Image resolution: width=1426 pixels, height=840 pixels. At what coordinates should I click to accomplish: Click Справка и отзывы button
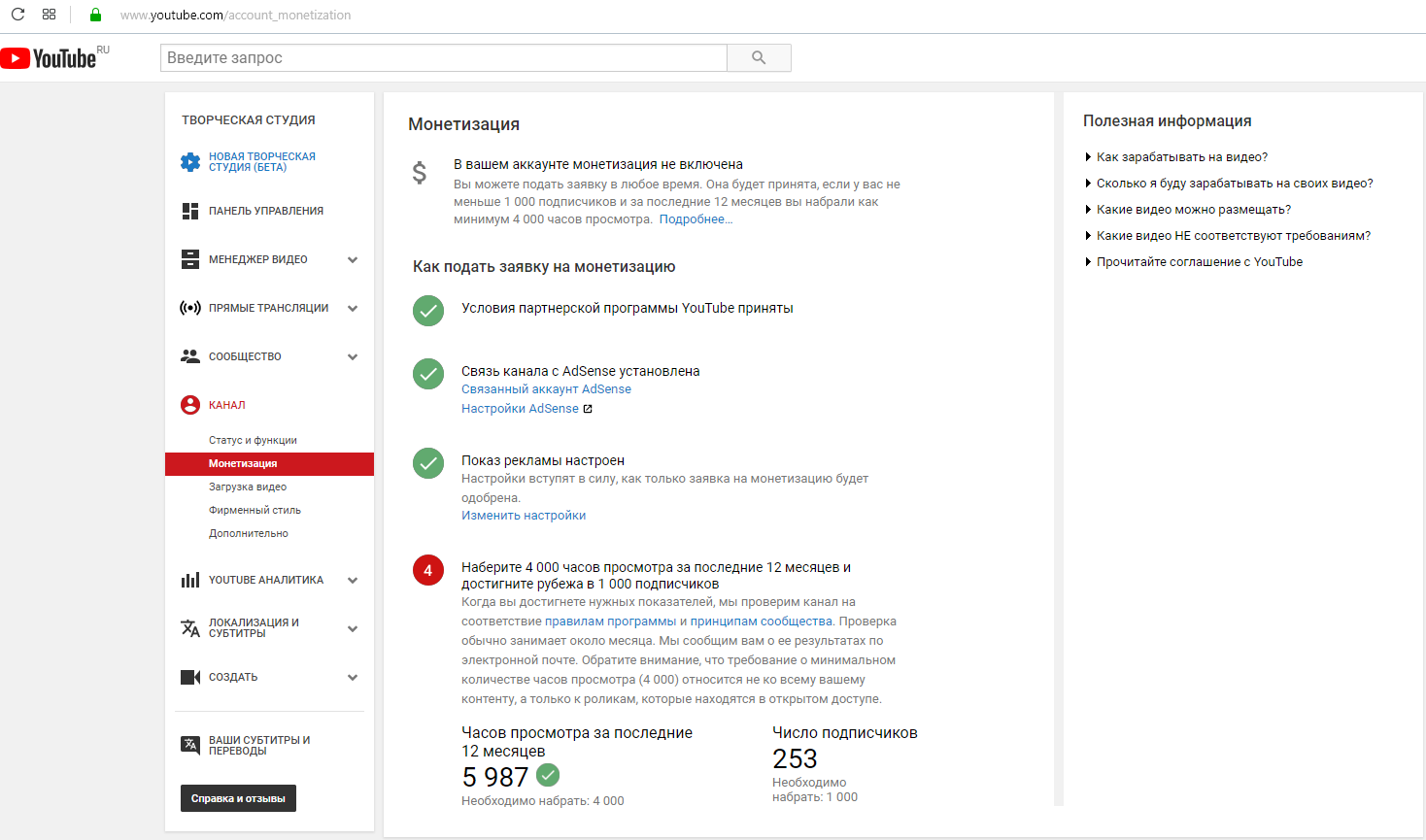(238, 798)
